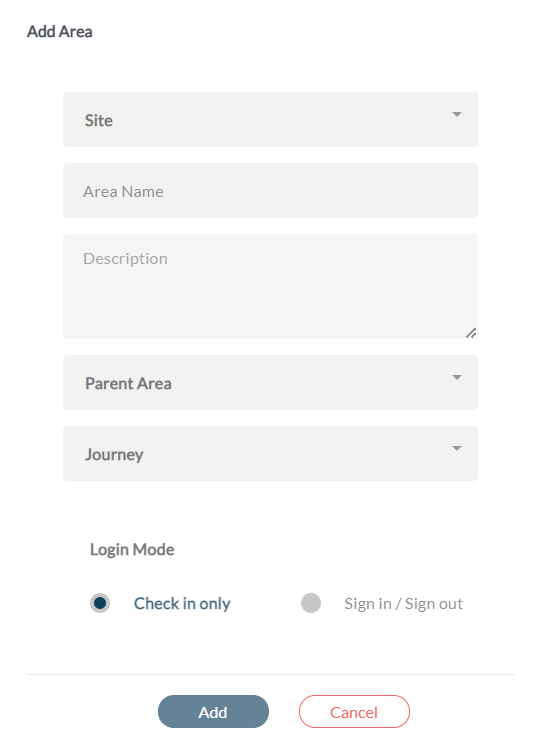Click the Add button

[x=213, y=712]
